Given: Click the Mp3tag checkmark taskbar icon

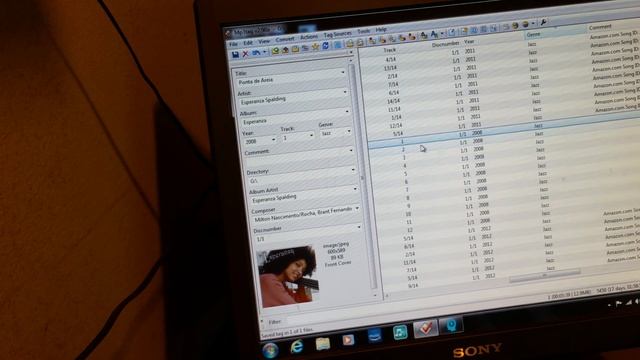Looking at the screenshot, I should pos(426,328).
